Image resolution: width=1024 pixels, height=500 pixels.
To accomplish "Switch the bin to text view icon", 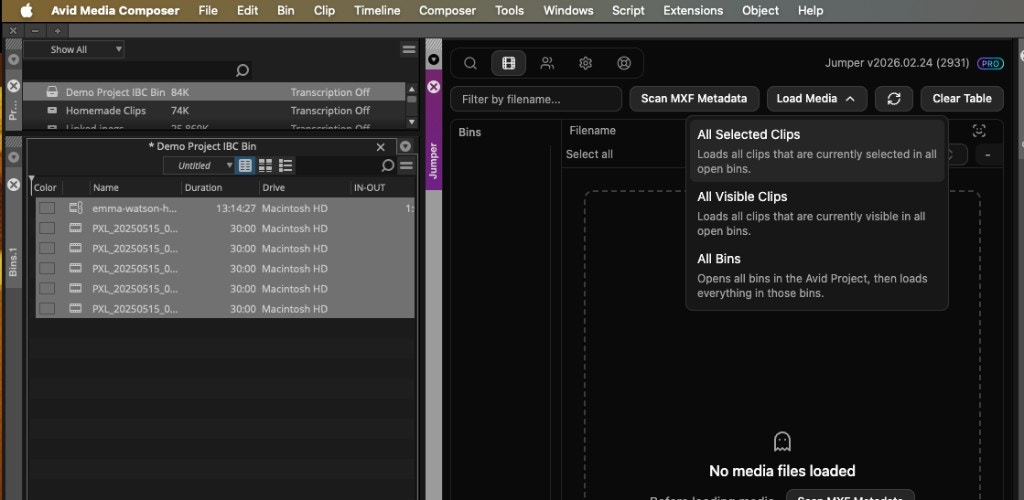I will coord(245,166).
